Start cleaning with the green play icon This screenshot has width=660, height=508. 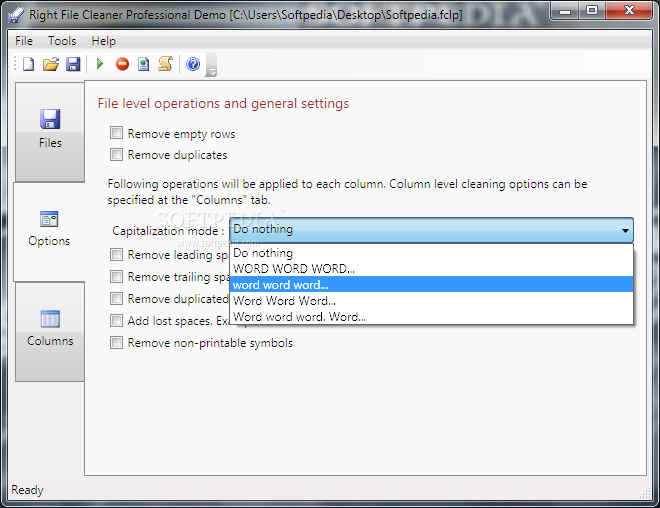click(100, 64)
